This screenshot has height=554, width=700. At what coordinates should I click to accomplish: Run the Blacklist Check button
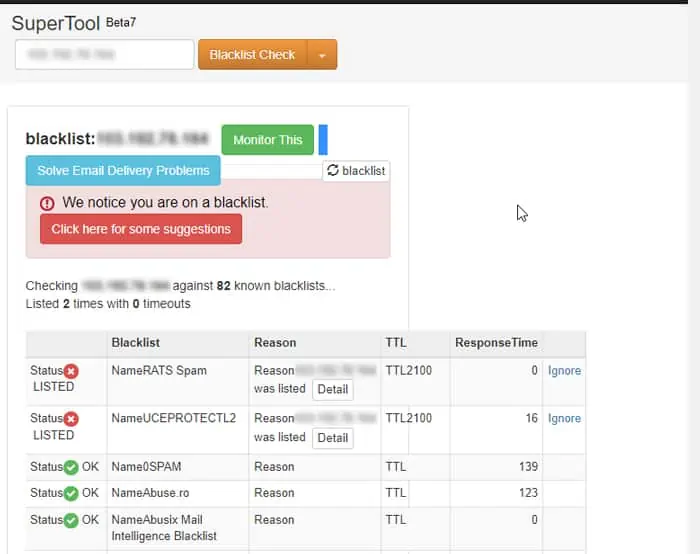pyautogui.click(x=253, y=54)
